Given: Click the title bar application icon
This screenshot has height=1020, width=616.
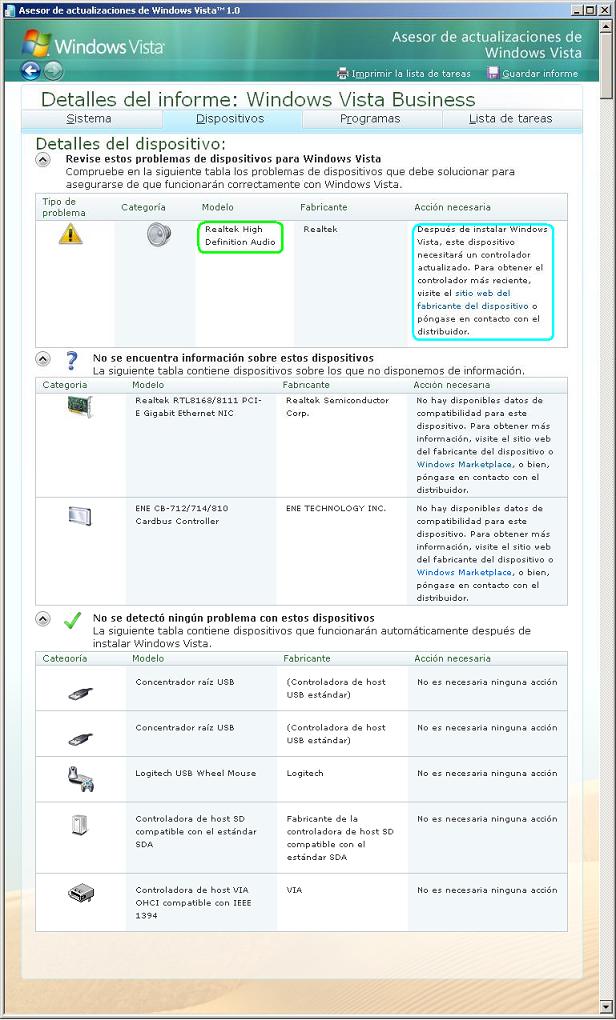Looking at the screenshot, I should click(10, 10).
